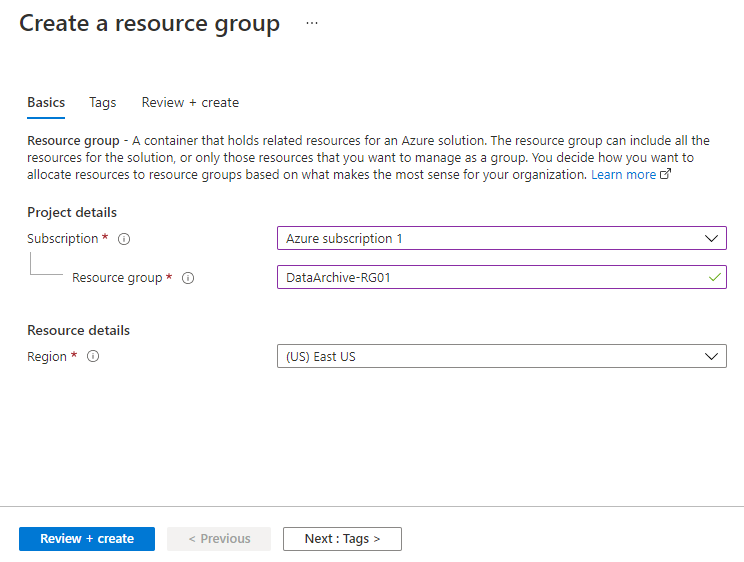The height and width of the screenshot is (562, 744).
Task: Click the Project details heading
Action: 72,213
